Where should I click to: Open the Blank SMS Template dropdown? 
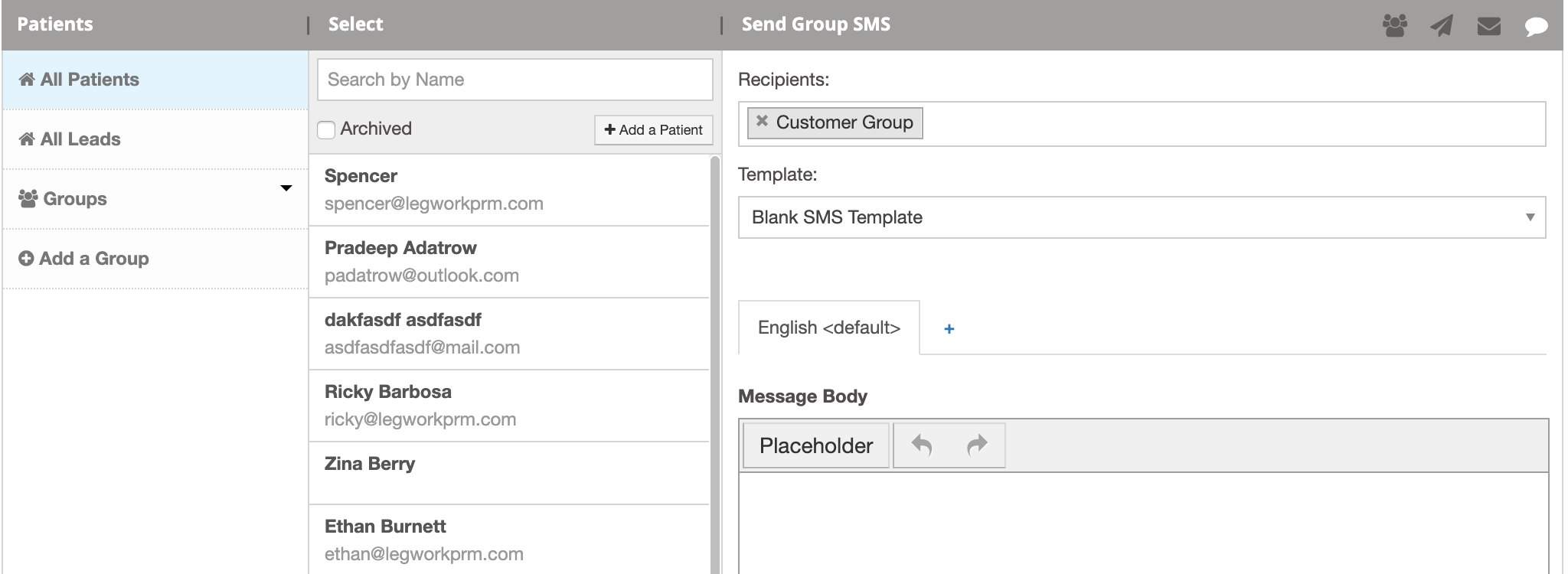(1141, 217)
